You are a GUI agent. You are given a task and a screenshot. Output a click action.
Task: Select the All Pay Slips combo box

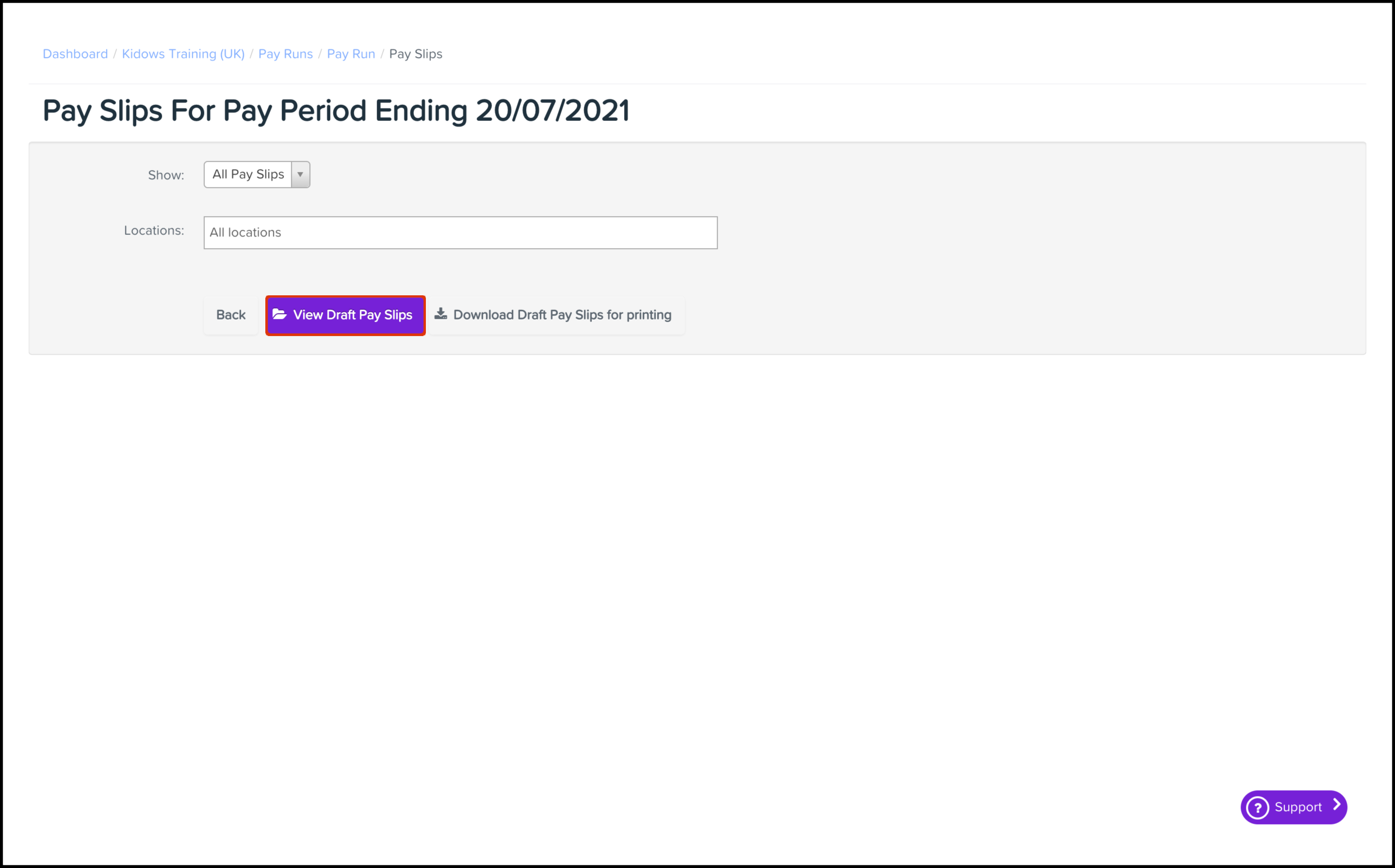click(257, 175)
